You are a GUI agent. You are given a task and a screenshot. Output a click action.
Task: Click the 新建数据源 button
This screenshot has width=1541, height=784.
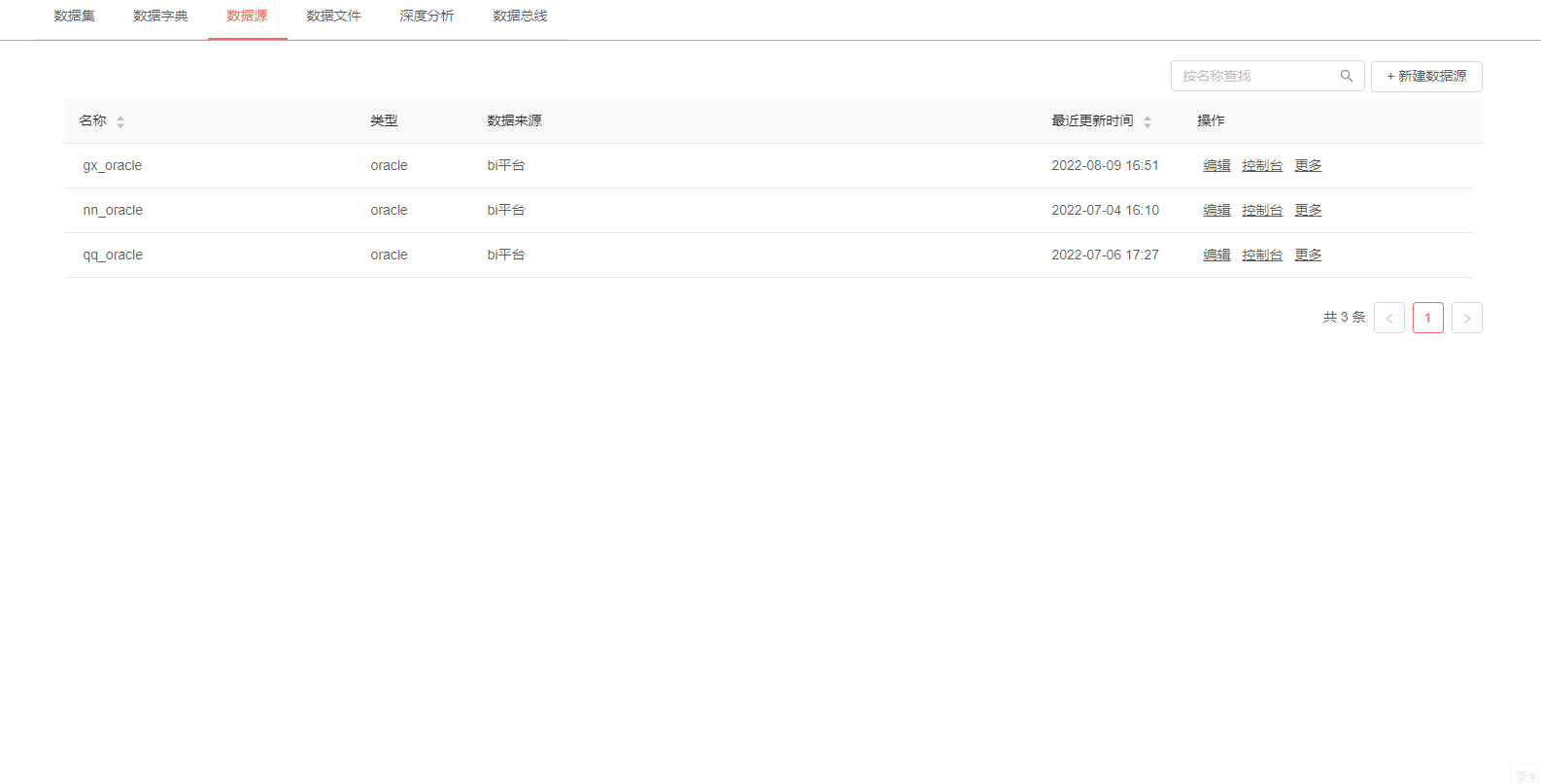coord(1426,77)
